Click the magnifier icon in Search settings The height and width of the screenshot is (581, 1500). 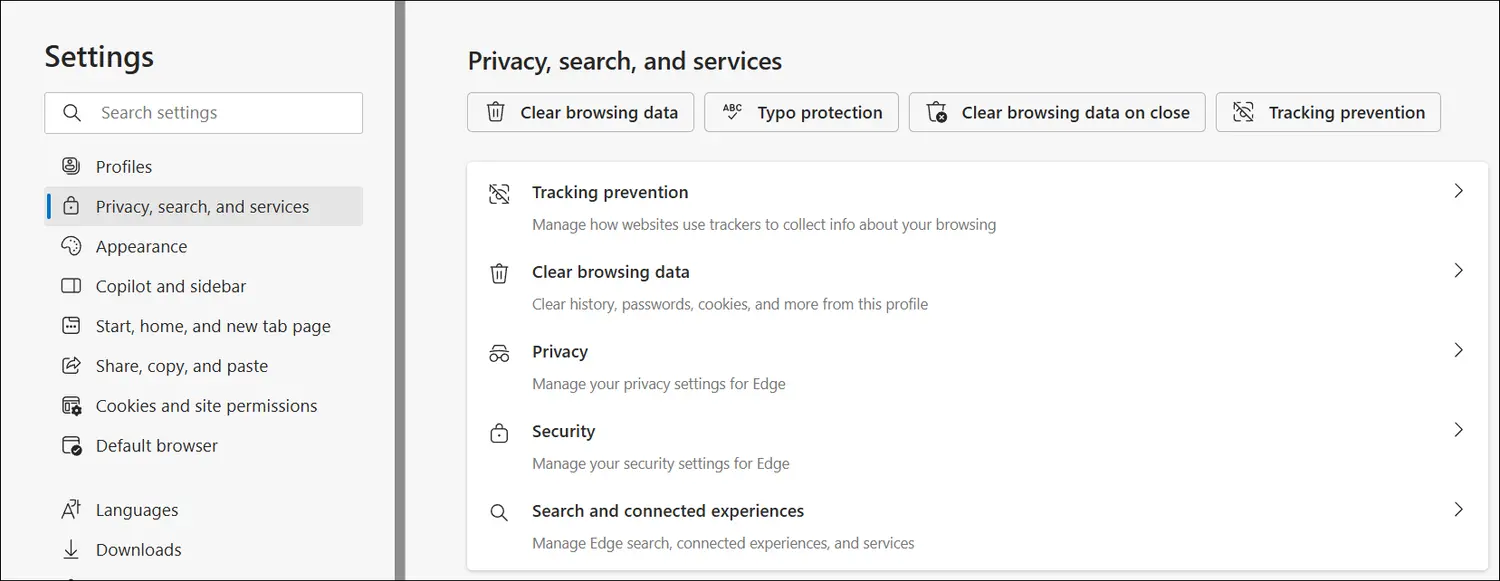[72, 113]
